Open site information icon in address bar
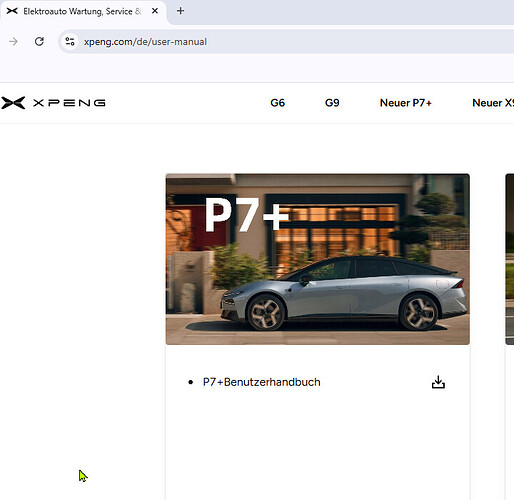The height and width of the screenshot is (500, 514). [x=70, y=42]
